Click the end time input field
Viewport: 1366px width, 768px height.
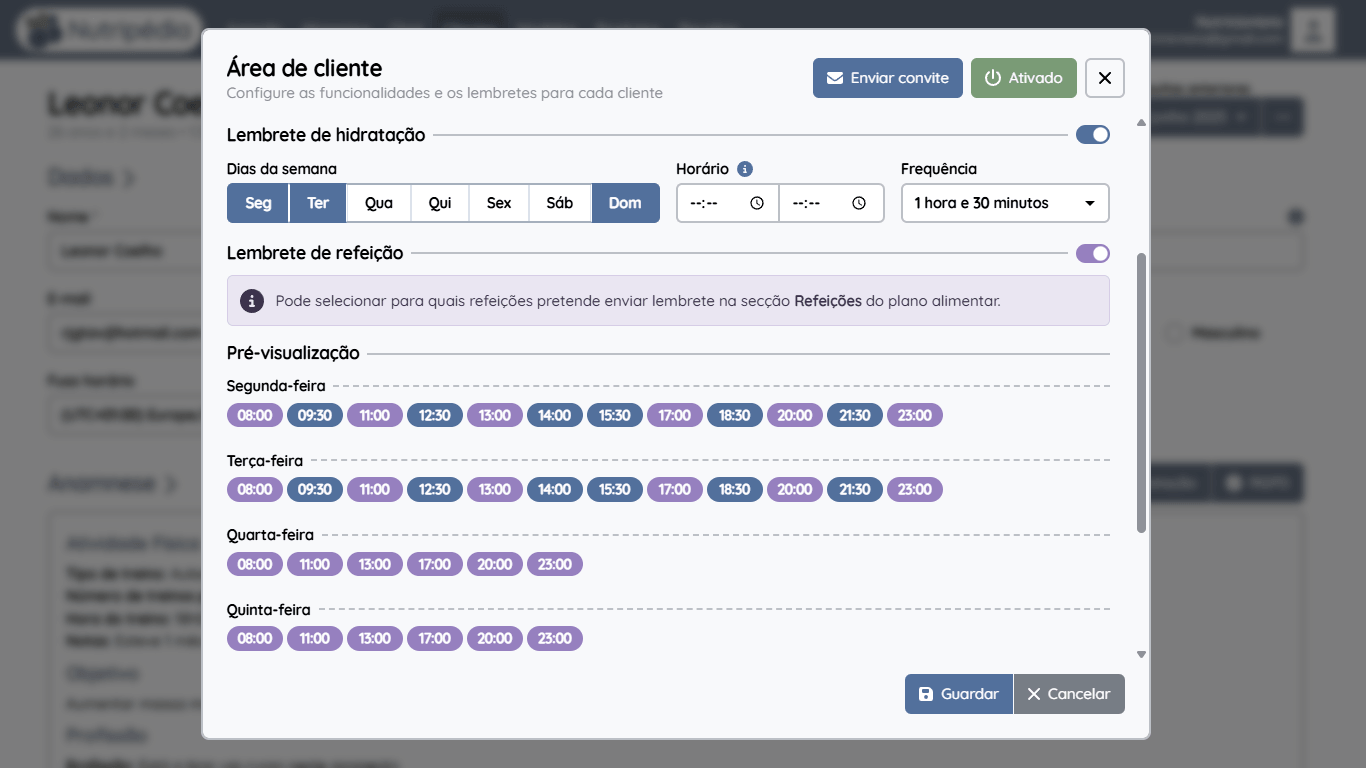pos(831,203)
